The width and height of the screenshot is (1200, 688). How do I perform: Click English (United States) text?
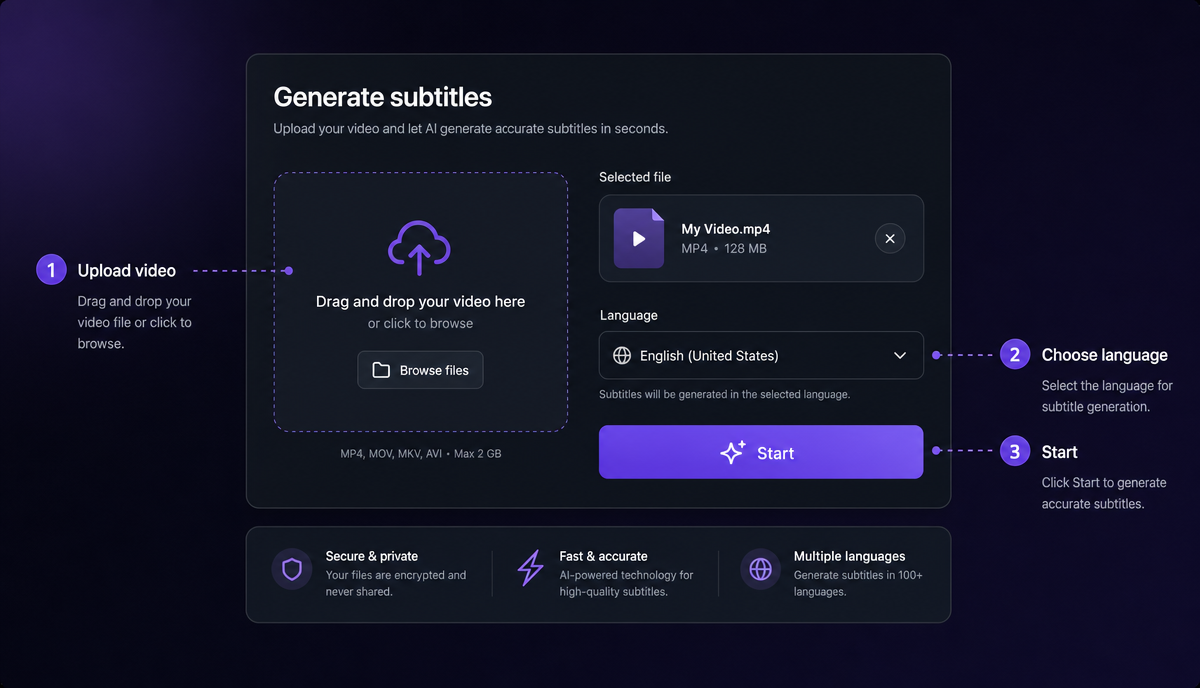pos(709,355)
